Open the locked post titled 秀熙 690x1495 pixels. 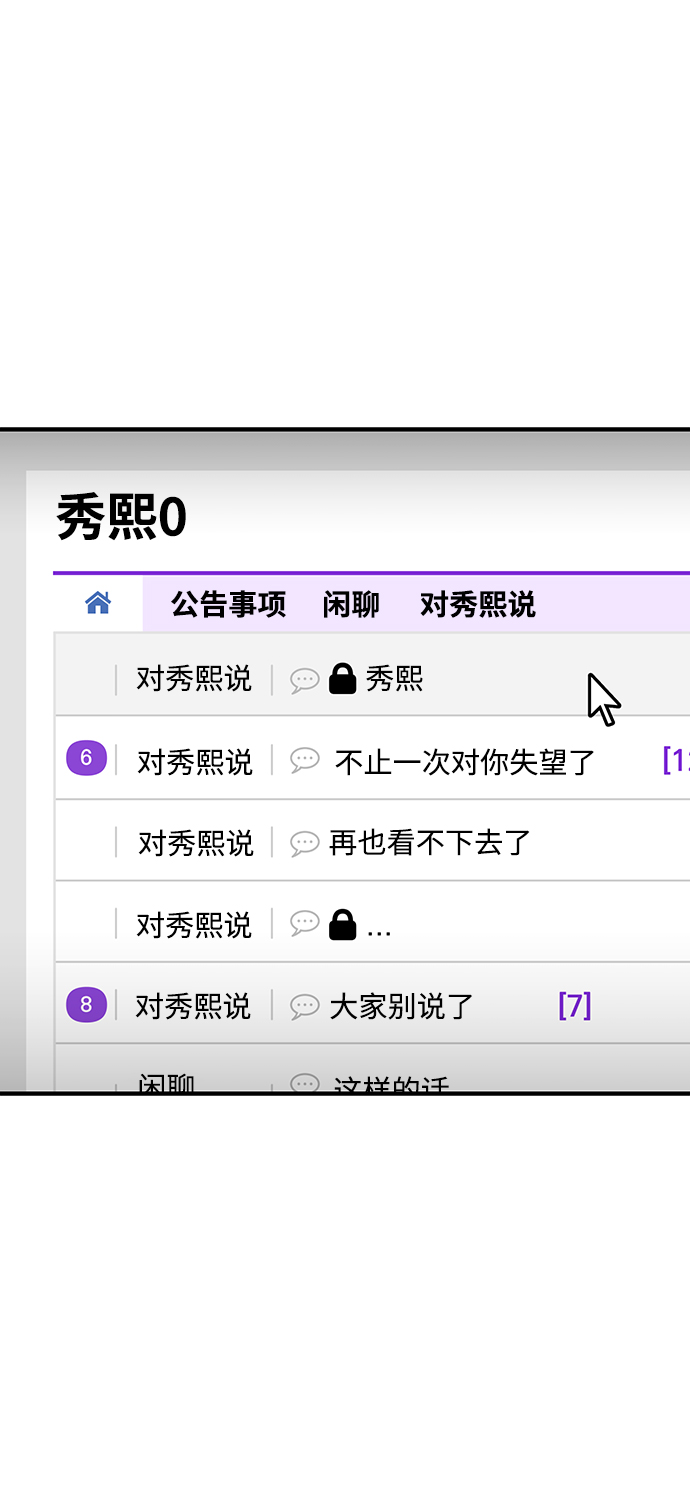(394, 680)
